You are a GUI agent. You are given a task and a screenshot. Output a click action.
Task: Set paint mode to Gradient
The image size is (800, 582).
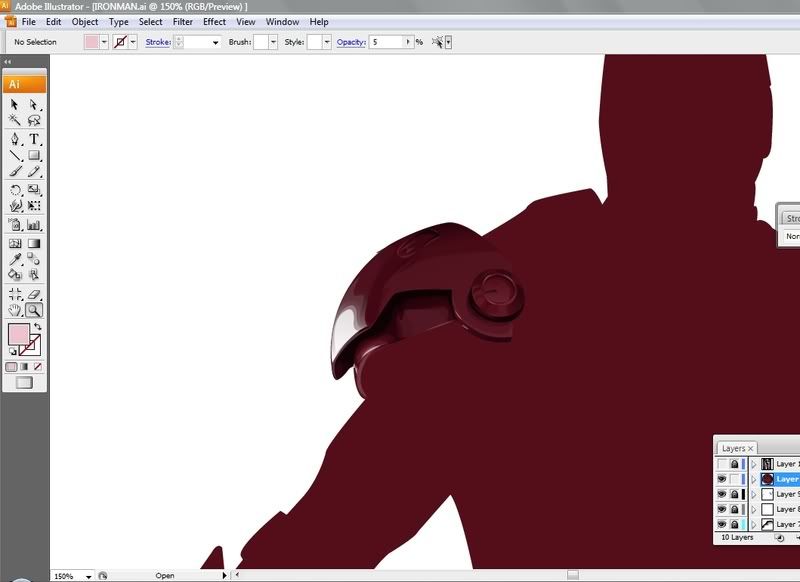[24, 367]
